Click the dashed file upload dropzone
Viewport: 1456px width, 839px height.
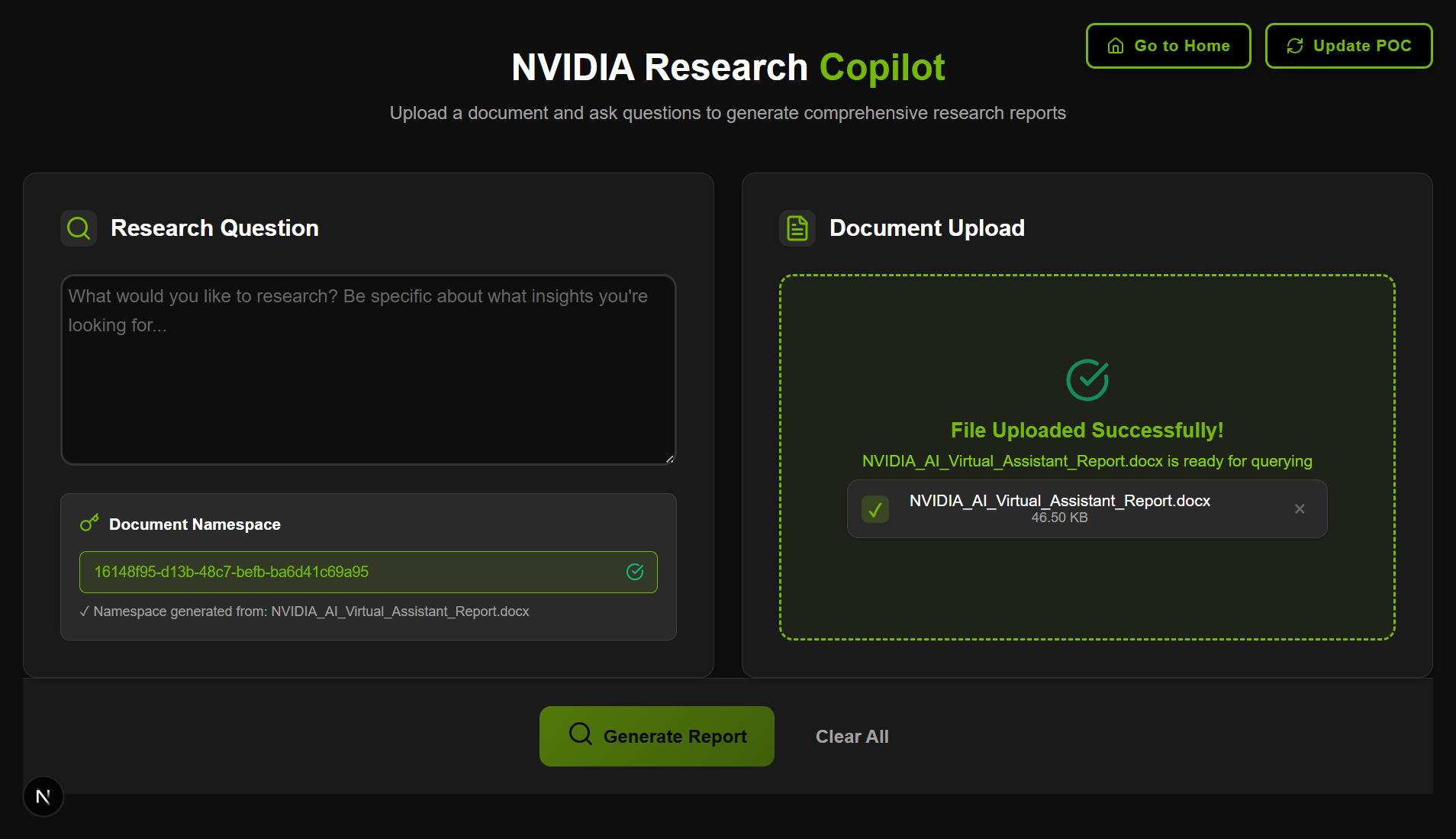point(1087,595)
